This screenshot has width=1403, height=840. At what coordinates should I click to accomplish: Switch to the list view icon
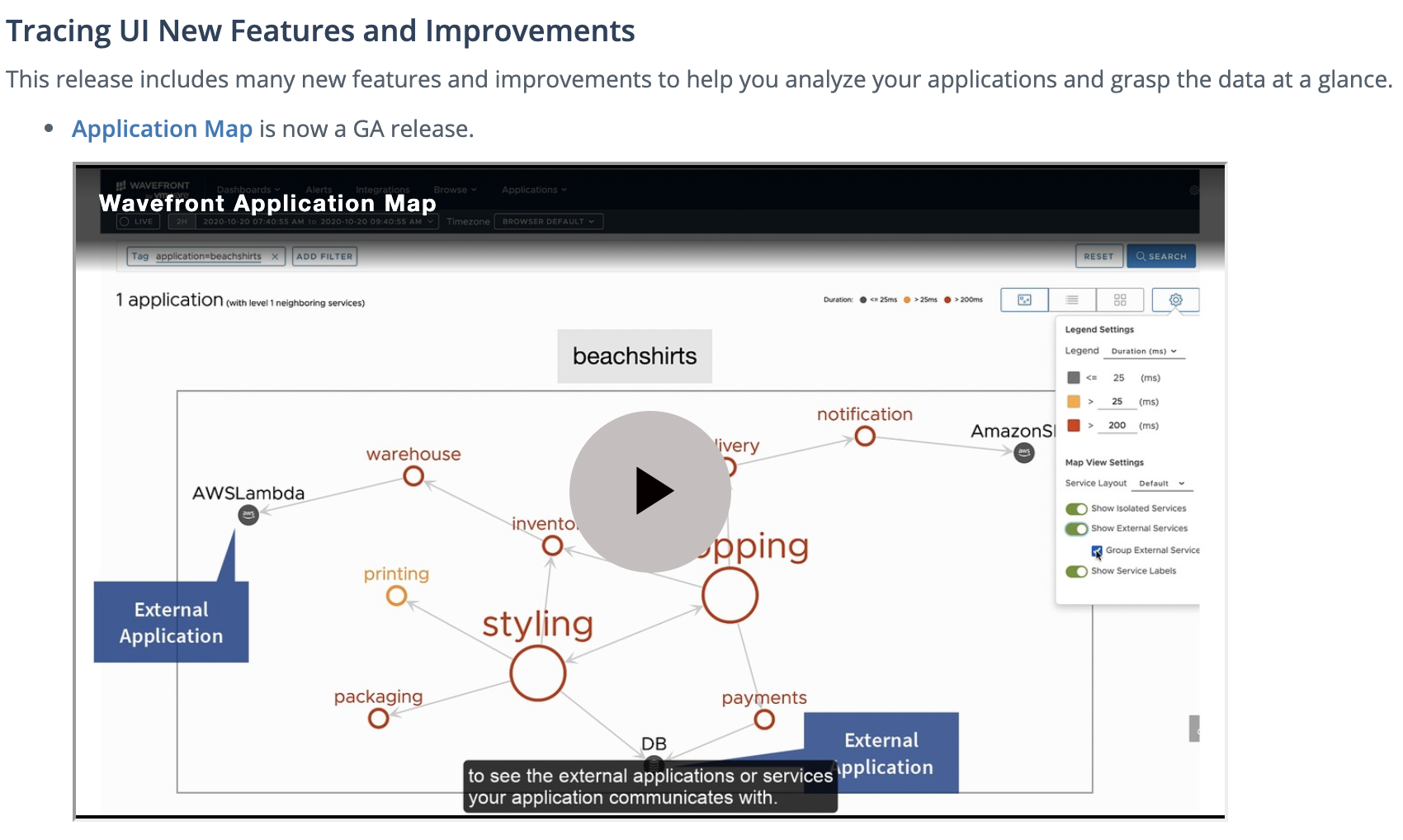[1072, 300]
